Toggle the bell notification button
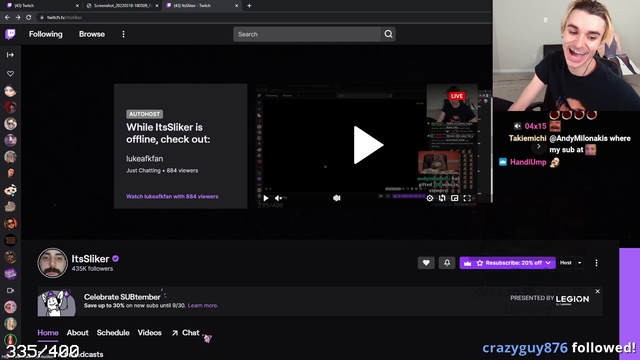The width and height of the screenshot is (640, 360). pos(447,263)
